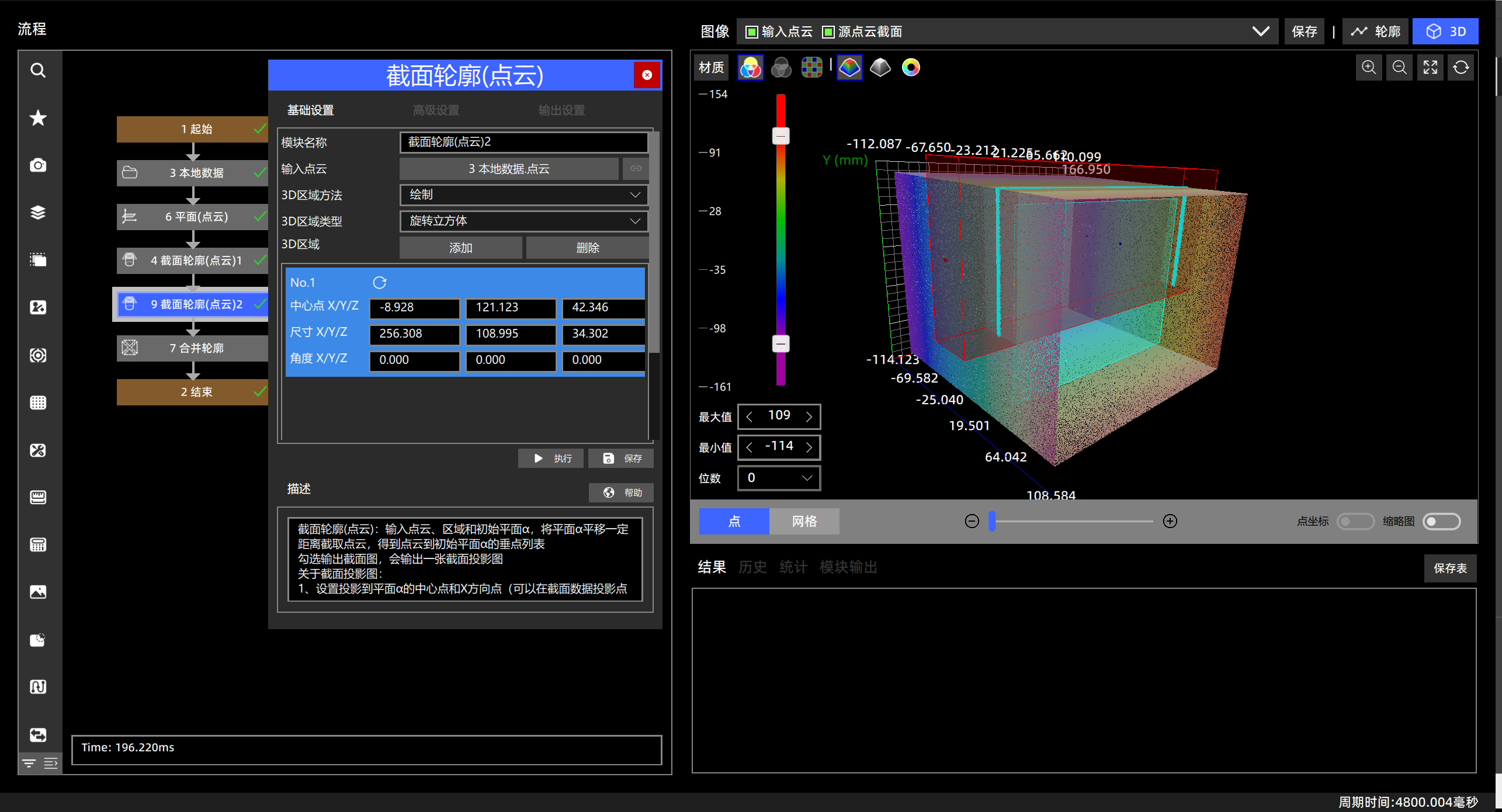This screenshot has width=1502, height=812.
Task: Switch to 统计 results tab
Action: click(793, 567)
